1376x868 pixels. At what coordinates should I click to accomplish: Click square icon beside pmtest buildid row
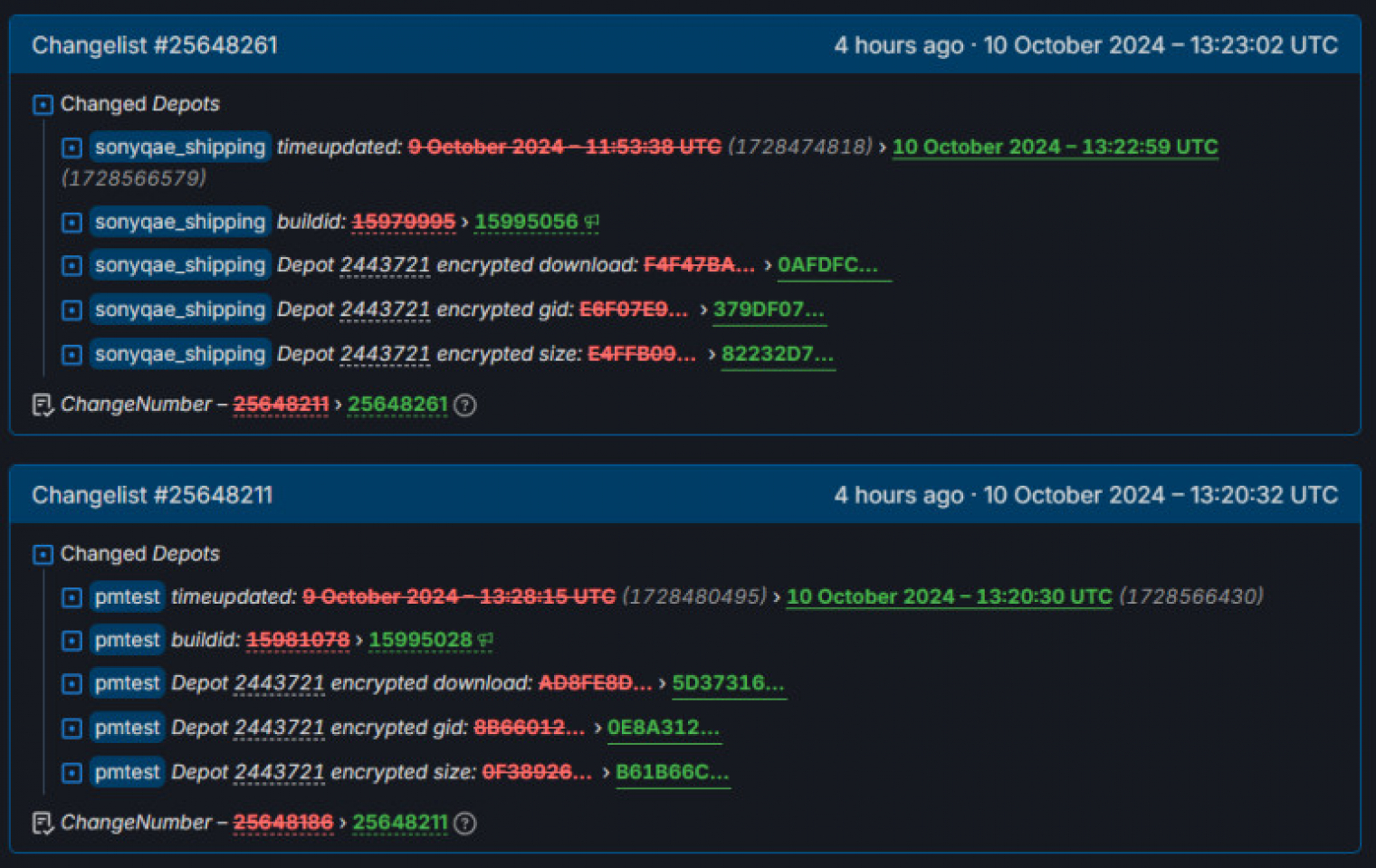pyautogui.click(x=72, y=642)
